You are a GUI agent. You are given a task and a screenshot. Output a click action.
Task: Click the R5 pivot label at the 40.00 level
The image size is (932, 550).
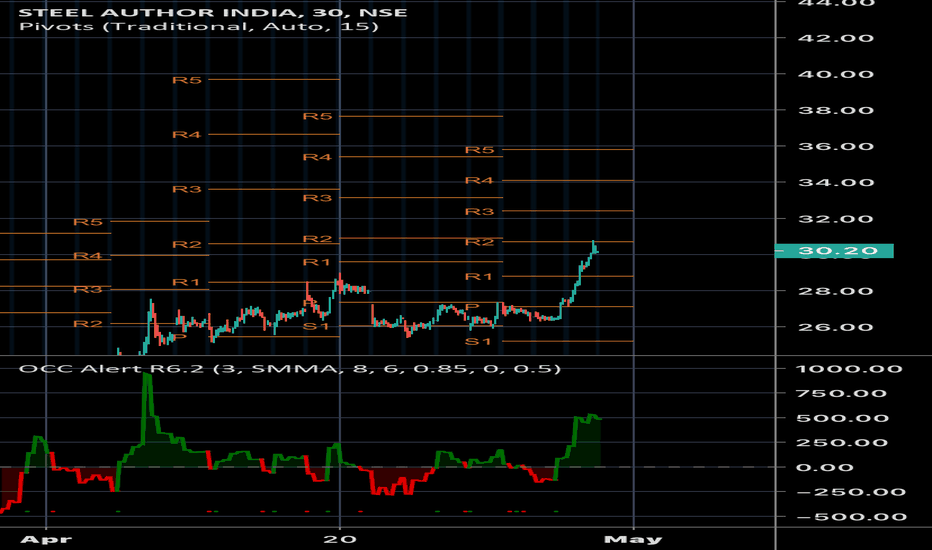(187, 80)
